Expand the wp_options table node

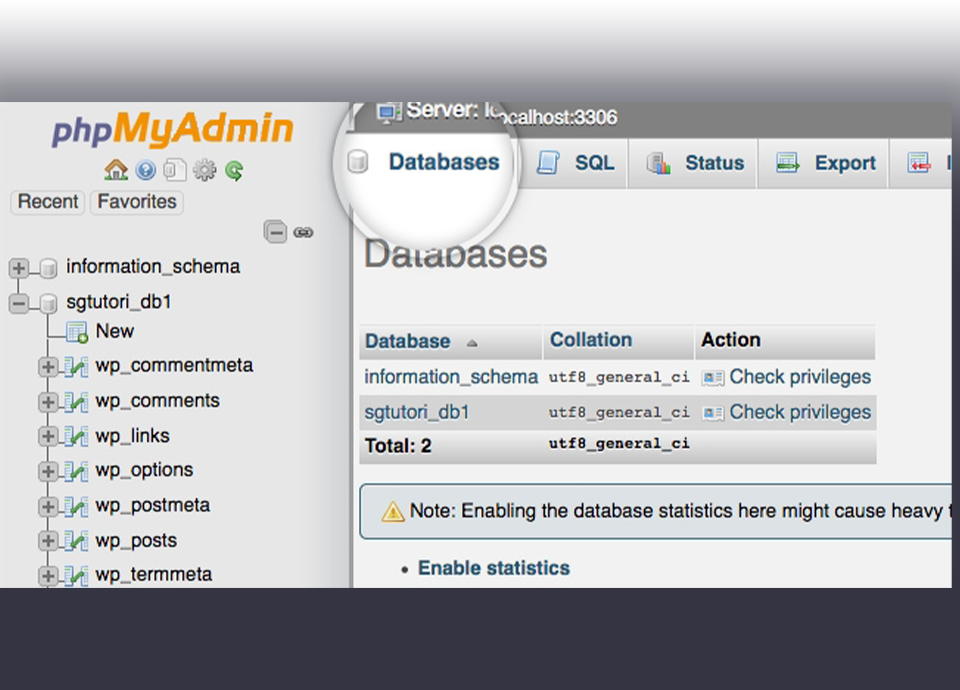pos(48,471)
